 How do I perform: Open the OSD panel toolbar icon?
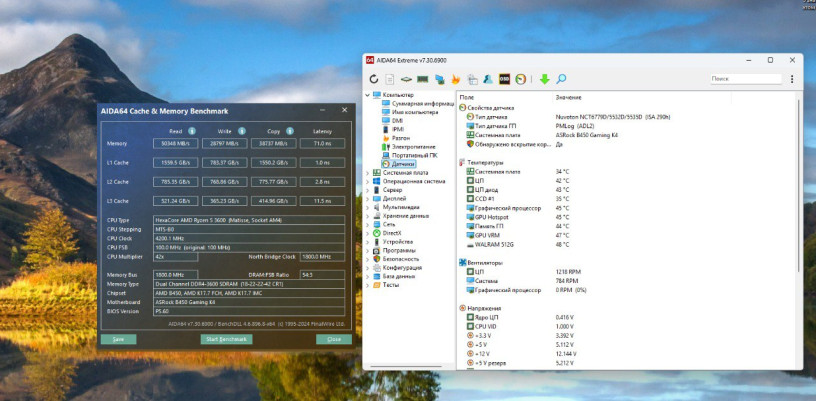(x=504, y=79)
